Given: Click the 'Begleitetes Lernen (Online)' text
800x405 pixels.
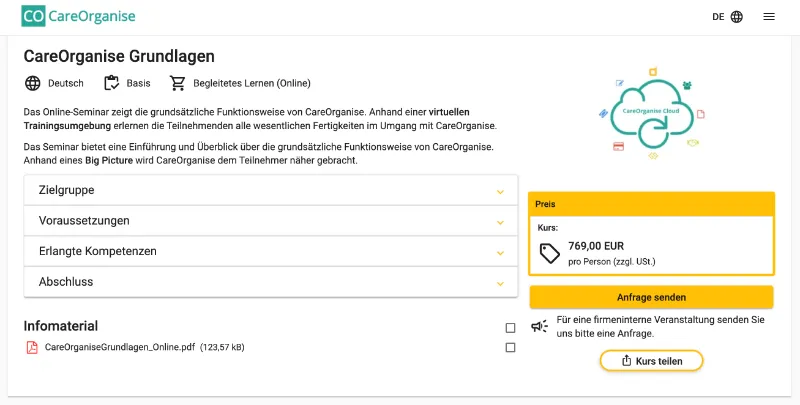Looking at the screenshot, I should coord(252,83).
